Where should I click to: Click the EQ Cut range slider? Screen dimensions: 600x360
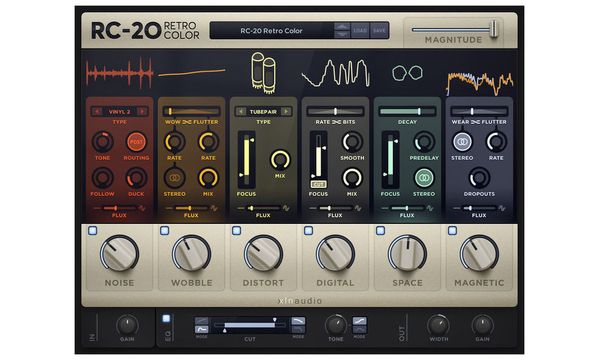tap(249, 325)
